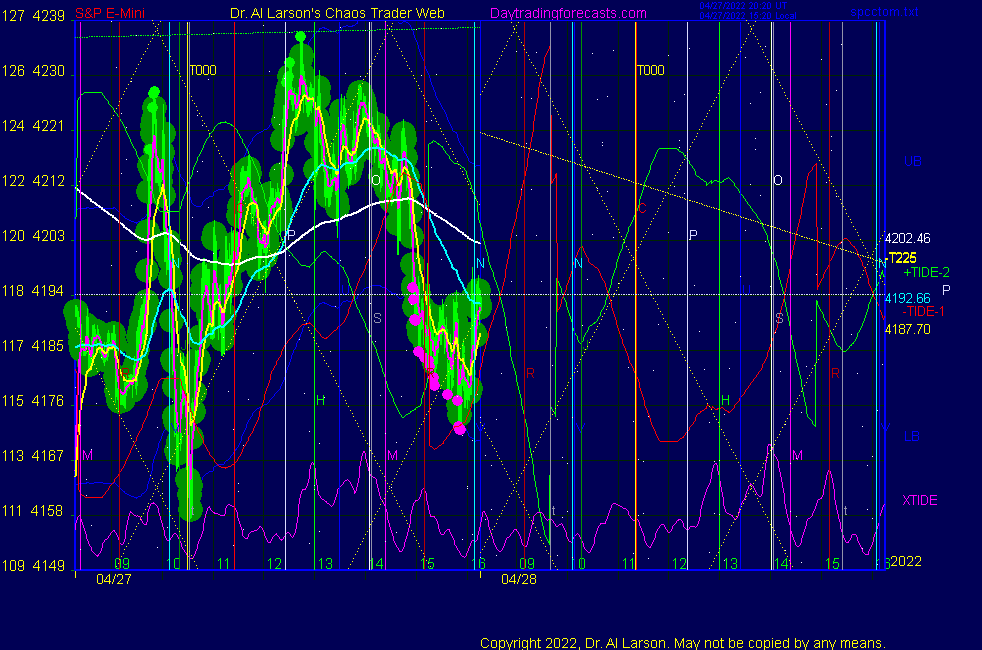Click 'Dr. Al Larson's Chaos Trader Web' heading
982x650 pixels.
pos(337,13)
